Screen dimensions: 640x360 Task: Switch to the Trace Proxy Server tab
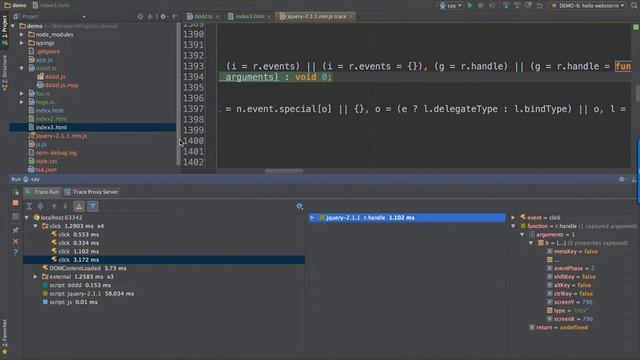(x=91, y=192)
